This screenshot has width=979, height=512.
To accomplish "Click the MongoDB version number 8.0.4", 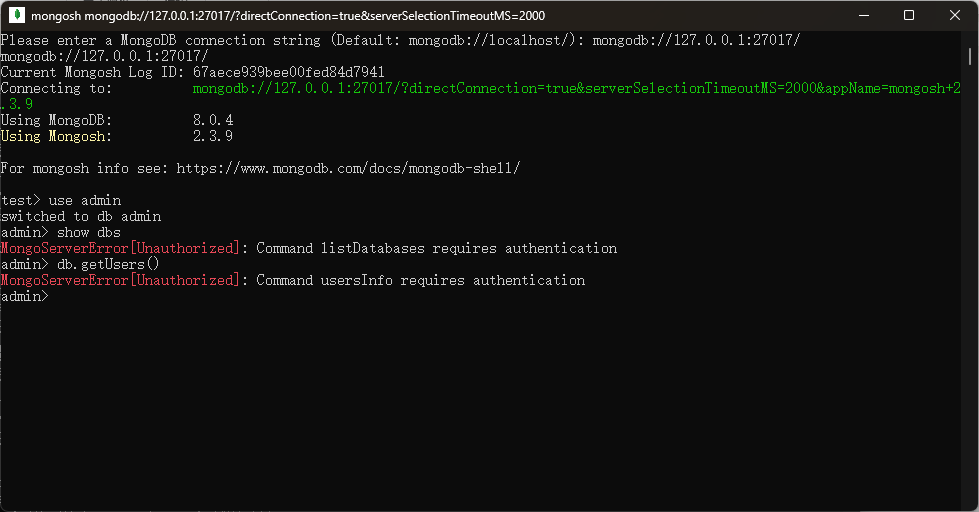I will click(212, 120).
